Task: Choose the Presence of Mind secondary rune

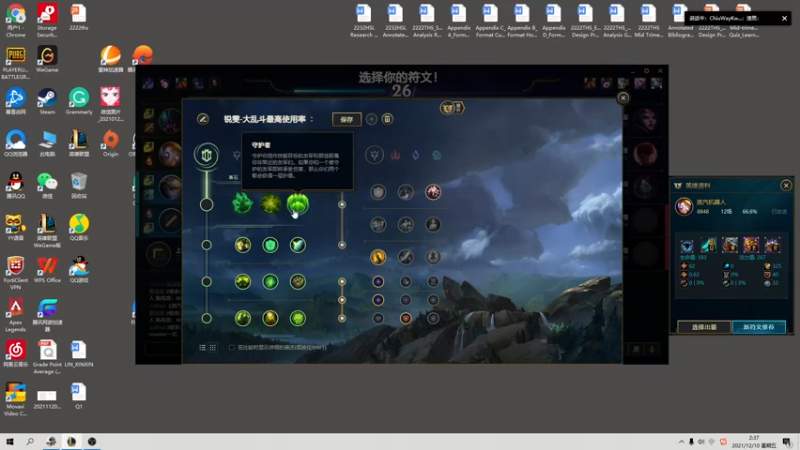Action: coord(433,192)
